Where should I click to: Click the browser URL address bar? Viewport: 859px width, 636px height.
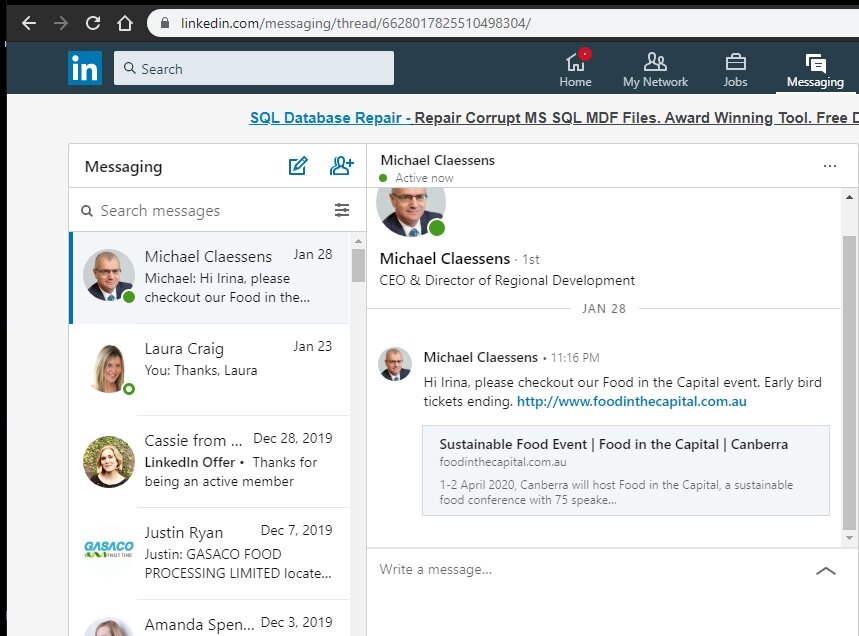click(504, 23)
